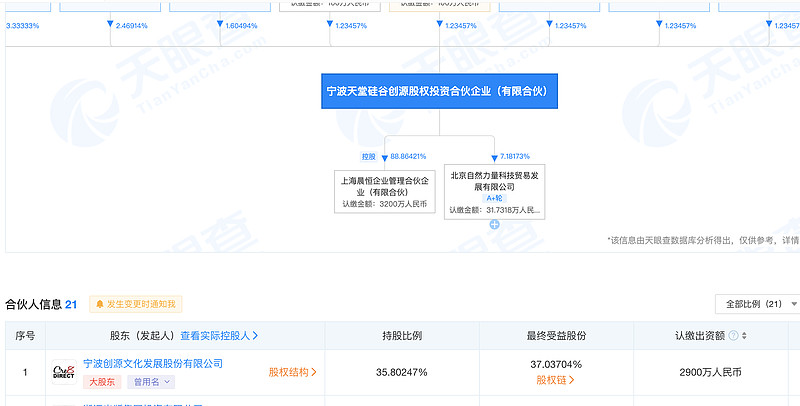
Task: Click the 持股比例 column header
Action: pos(402,336)
